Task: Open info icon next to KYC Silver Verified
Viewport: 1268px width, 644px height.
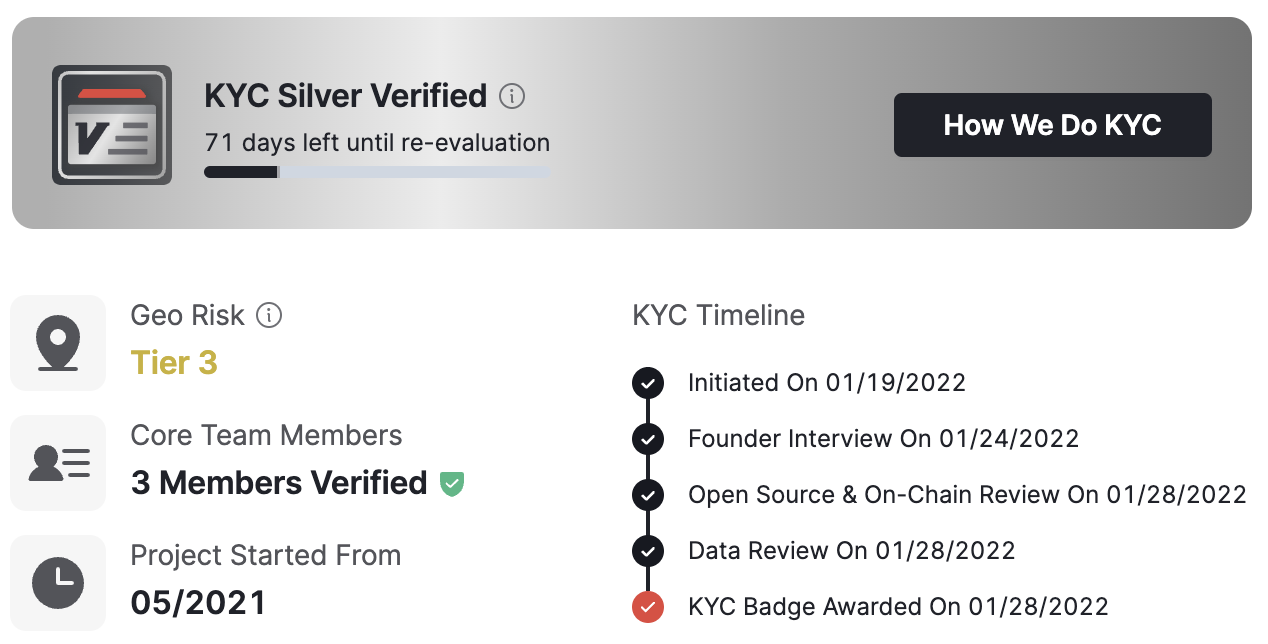Action: pyautogui.click(x=512, y=97)
